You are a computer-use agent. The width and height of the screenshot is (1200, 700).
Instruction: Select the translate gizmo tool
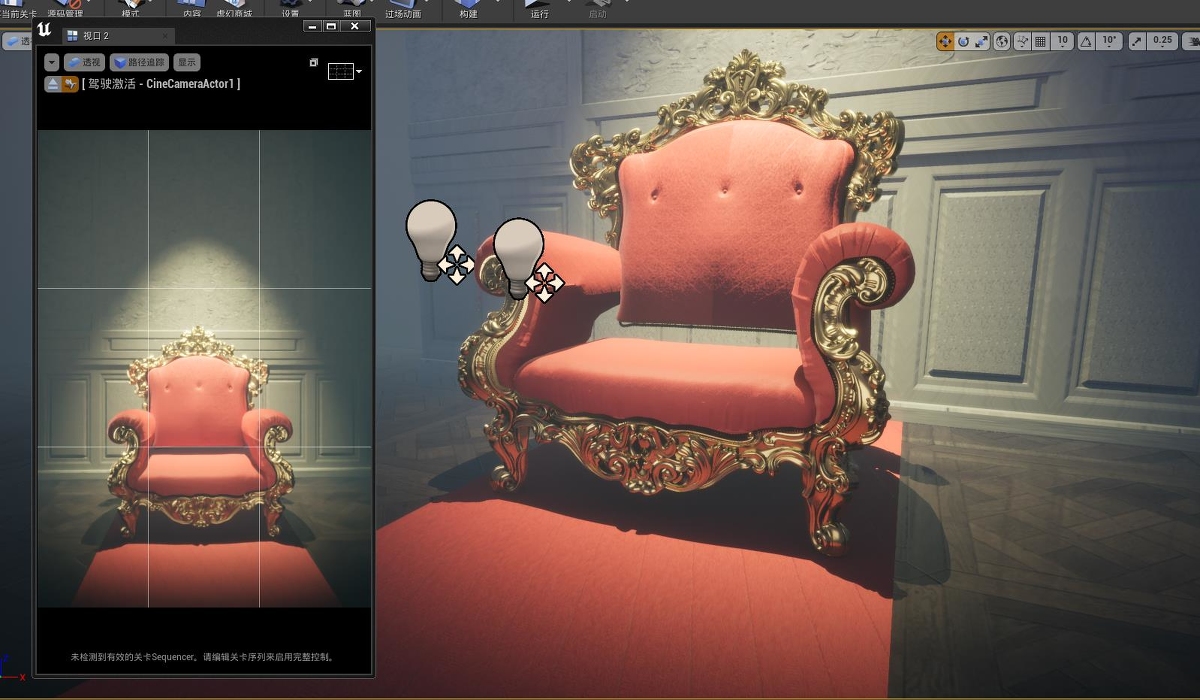pyautogui.click(x=945, y=41)
